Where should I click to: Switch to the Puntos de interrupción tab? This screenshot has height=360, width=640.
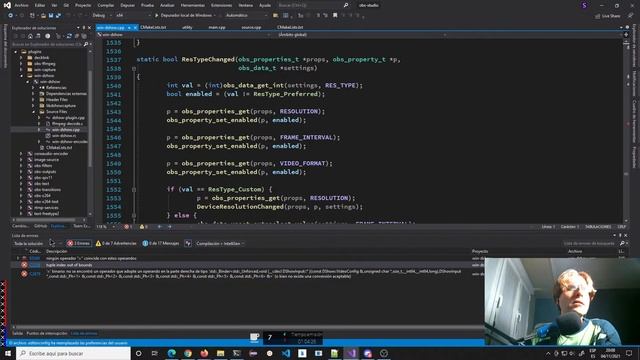(47, 333)
